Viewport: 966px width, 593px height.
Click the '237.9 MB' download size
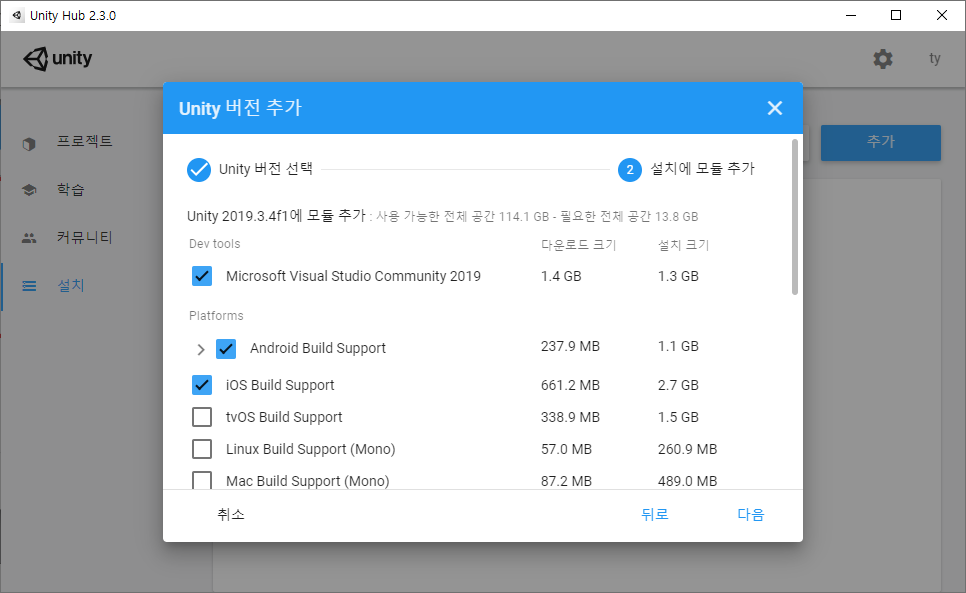[570, 346]
